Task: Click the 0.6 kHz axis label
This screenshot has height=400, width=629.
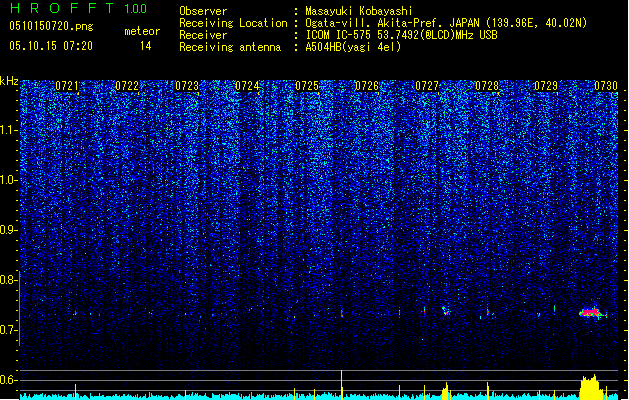Action: 9,380
